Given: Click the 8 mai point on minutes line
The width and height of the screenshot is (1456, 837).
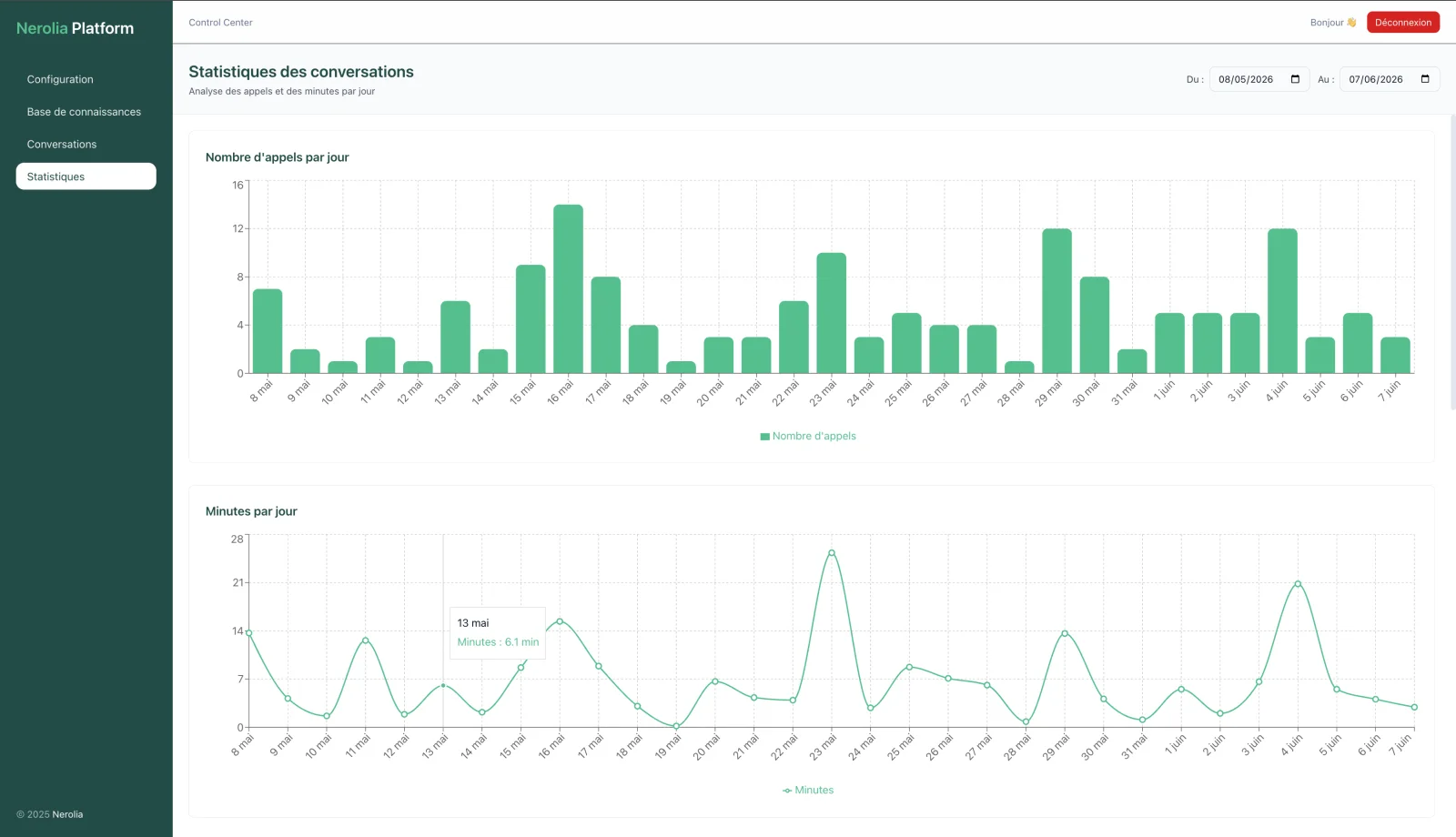Looking at the screenshot, I should [249, 633].
